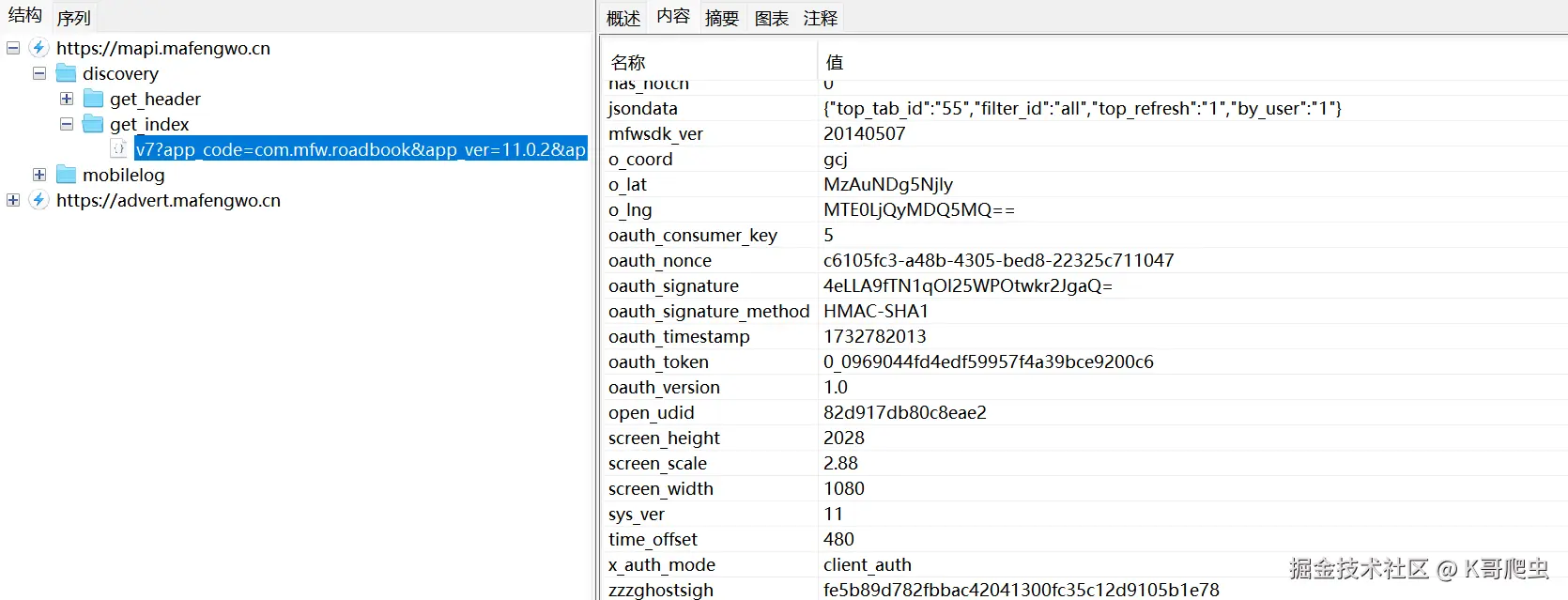Viewport: 1568px width, 600px height.
Task: Collapse the https://mapi.mafengwo.cn host node
Action: click(13, 48)
